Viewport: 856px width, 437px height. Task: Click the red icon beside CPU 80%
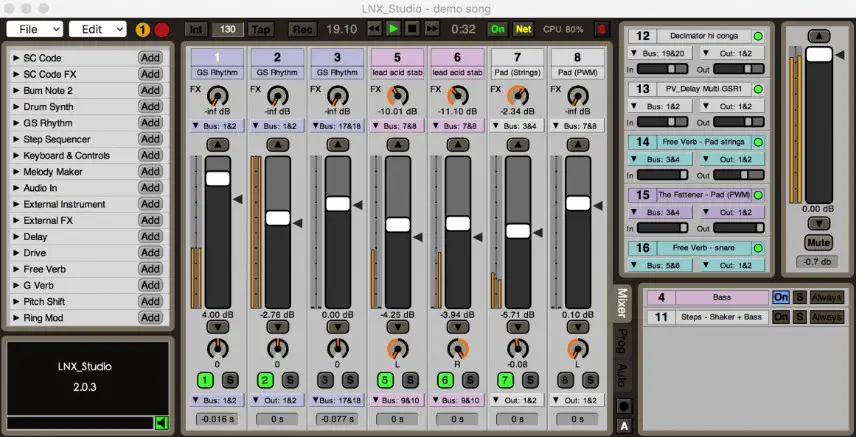click(x=602, y=29)
